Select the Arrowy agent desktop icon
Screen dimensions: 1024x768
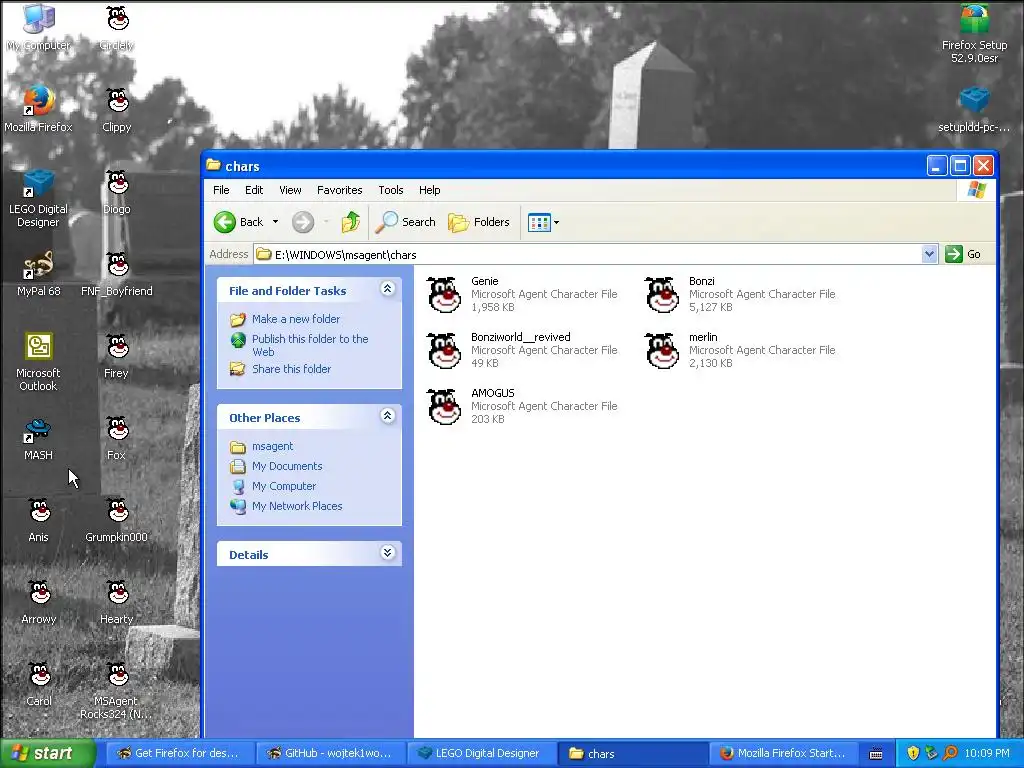[39, 601]
